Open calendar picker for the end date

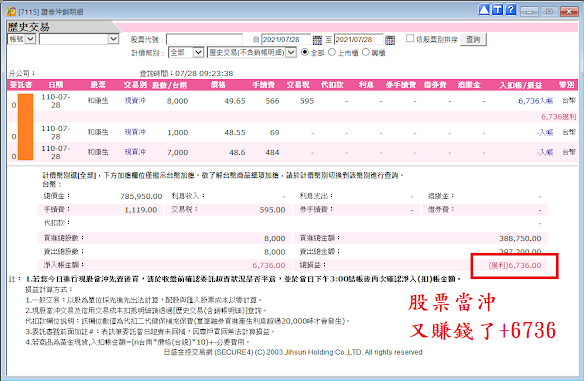(x=390, y=40)
